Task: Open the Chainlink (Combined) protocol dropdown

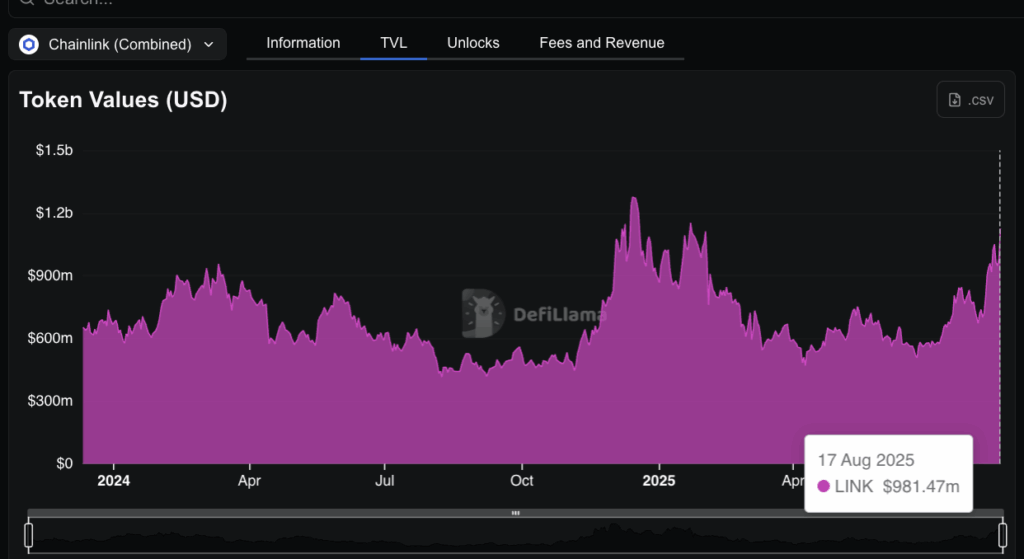Action: tap(118, 44)
